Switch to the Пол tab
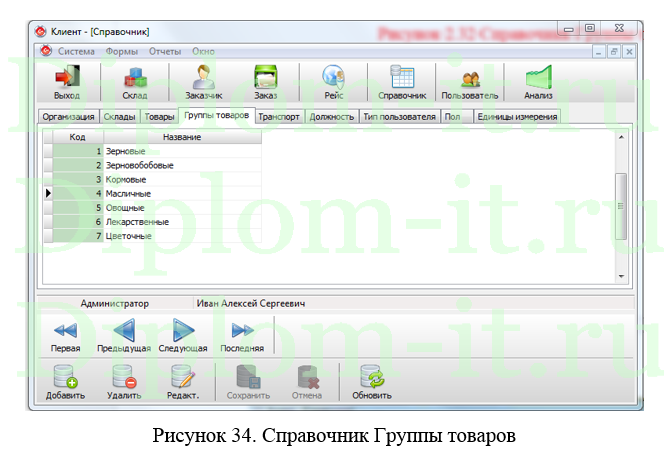 click(456, 116)
